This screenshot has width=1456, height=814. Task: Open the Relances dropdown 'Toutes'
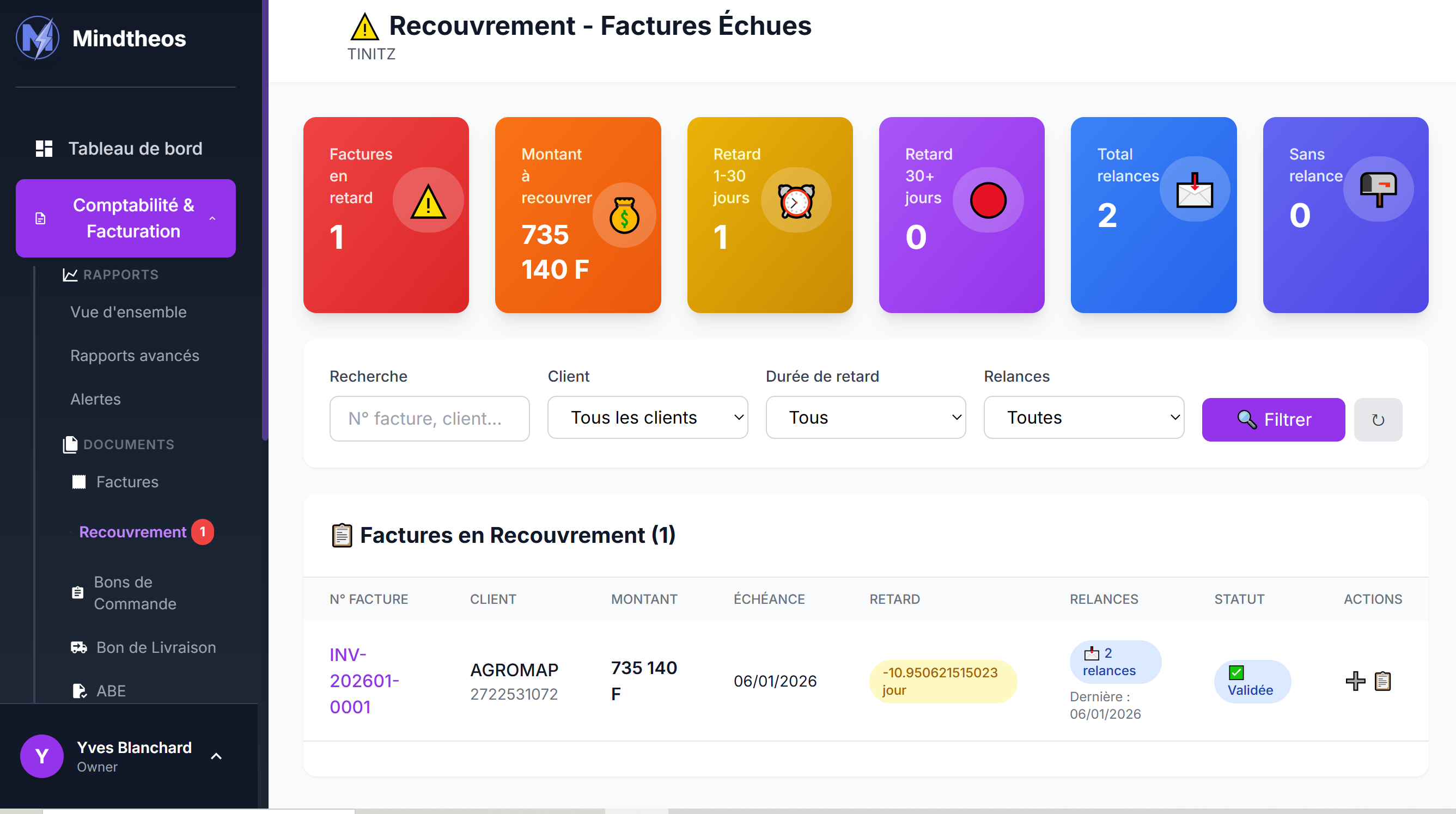(x=1083, y=418)
